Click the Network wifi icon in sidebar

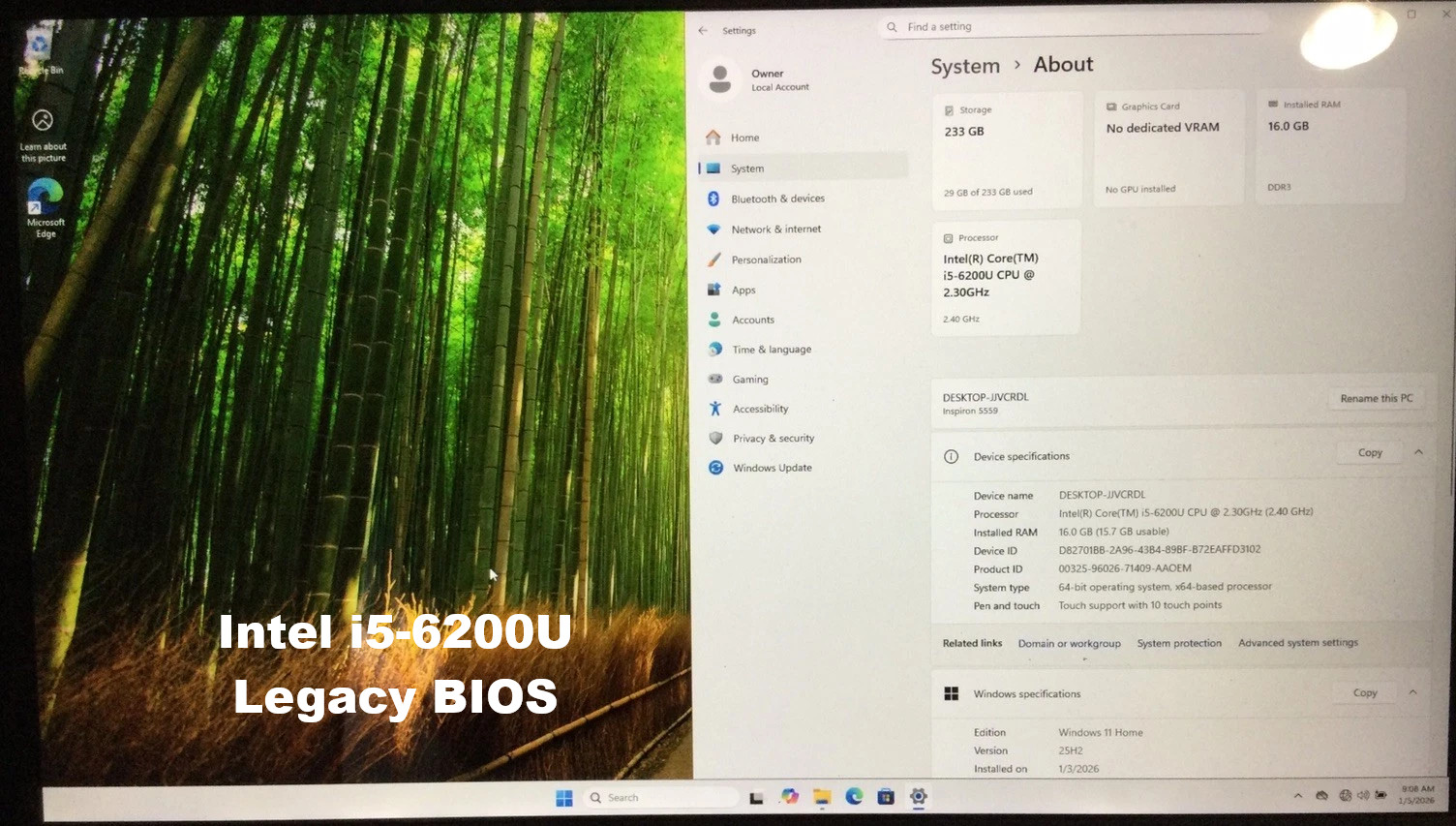713,229
